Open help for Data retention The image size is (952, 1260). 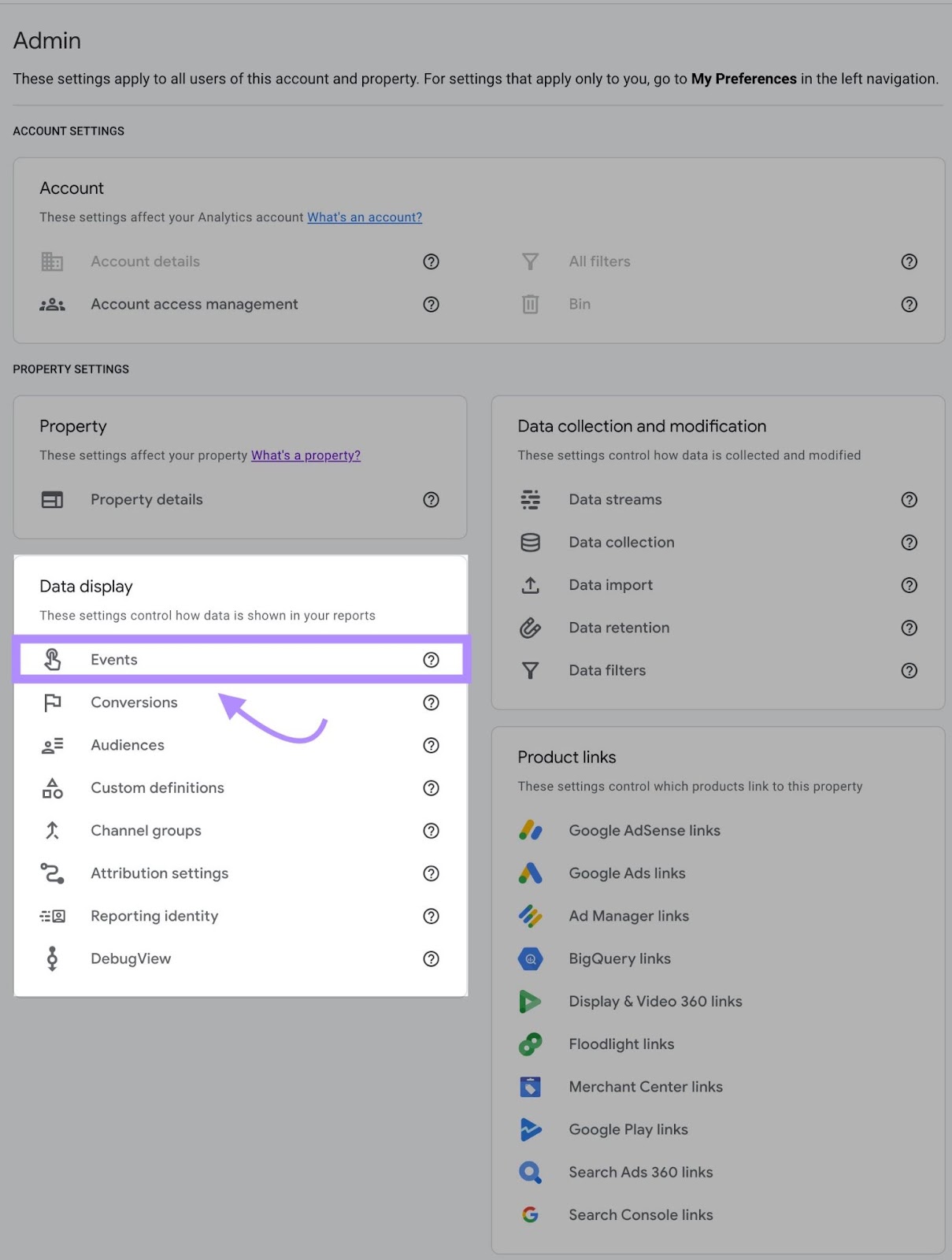[909, 628]
